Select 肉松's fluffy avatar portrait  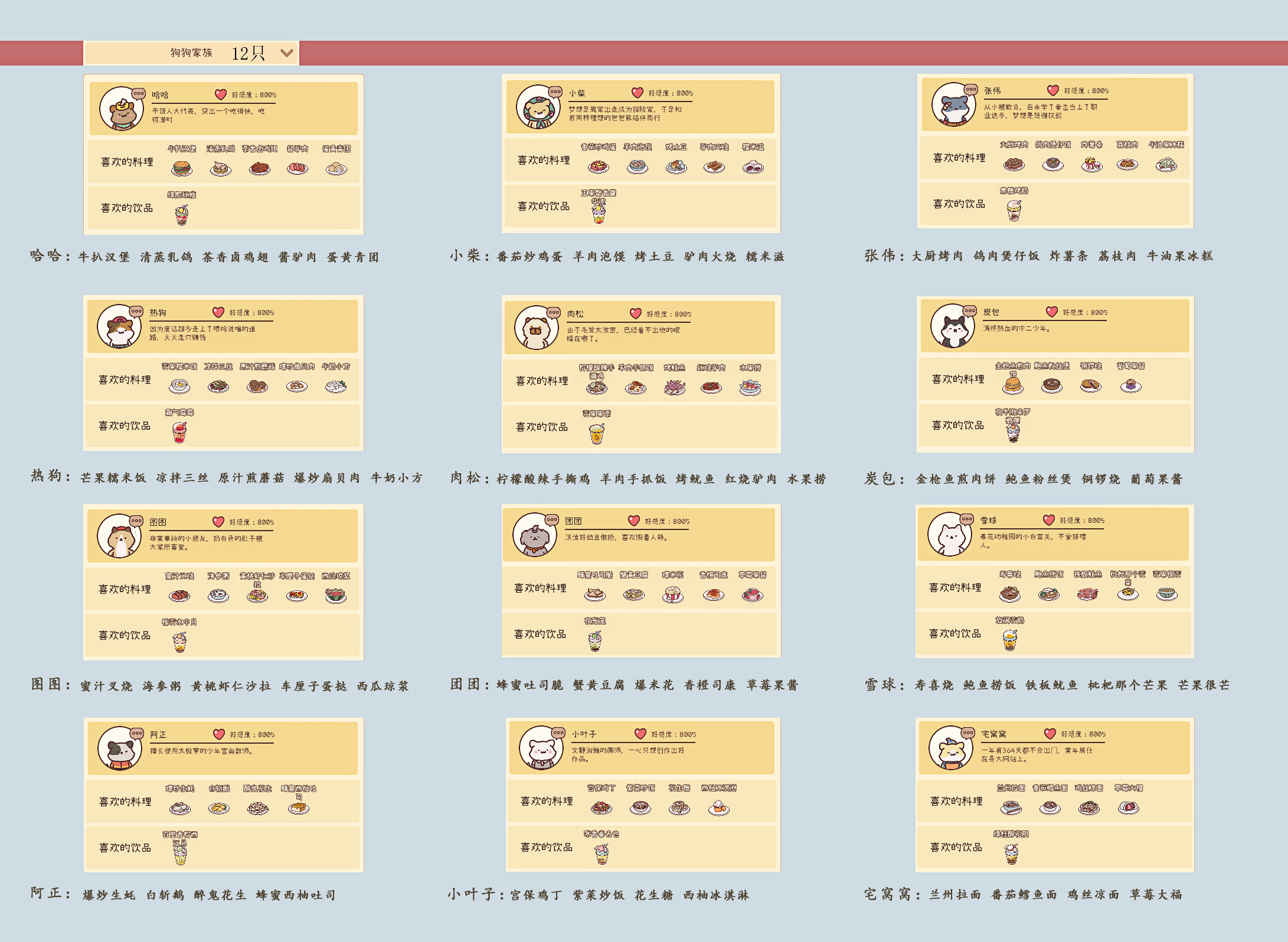point(536,328)
